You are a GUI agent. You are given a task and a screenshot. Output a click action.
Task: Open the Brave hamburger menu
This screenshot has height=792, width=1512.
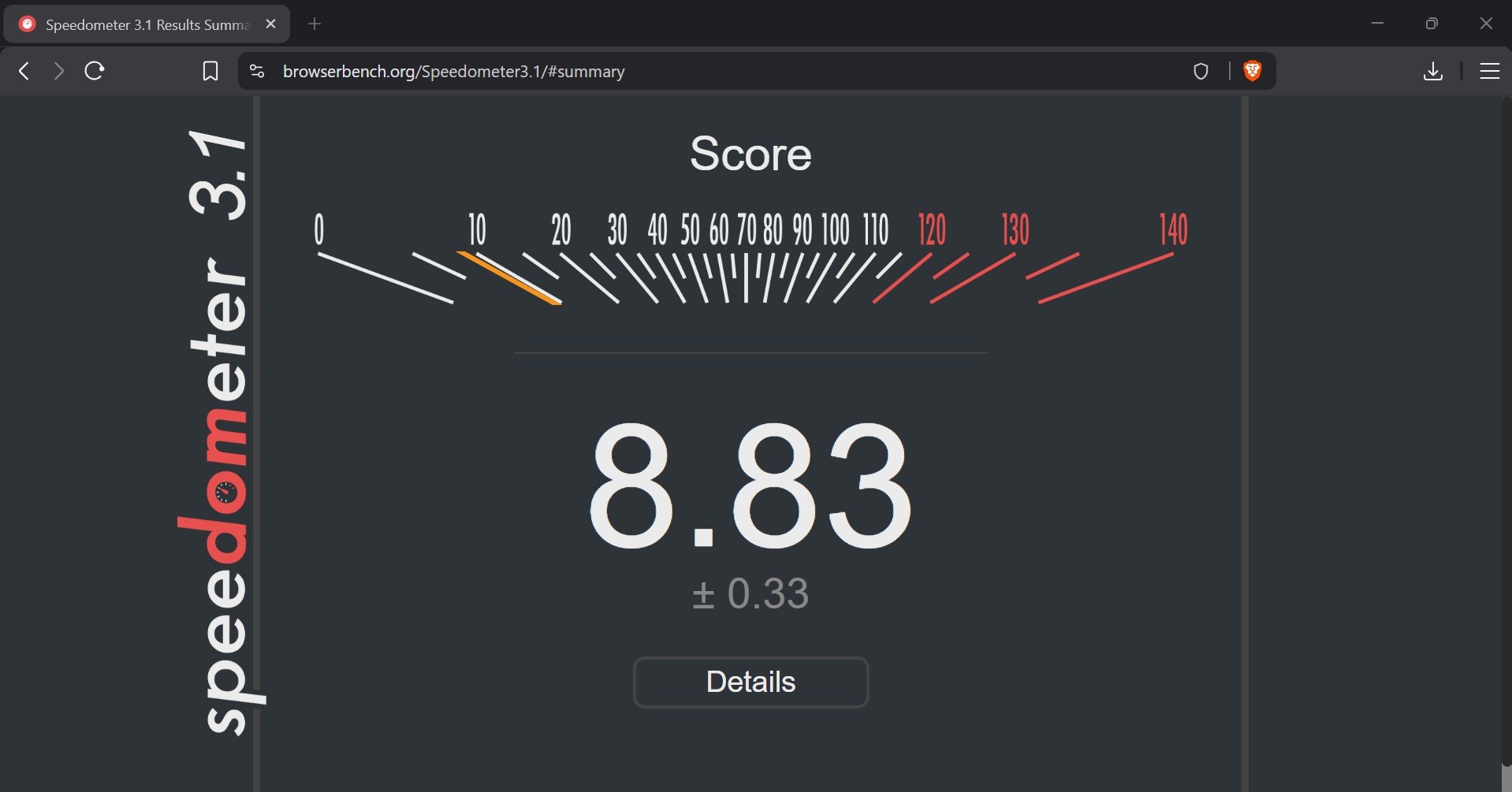click(1490, 72)
